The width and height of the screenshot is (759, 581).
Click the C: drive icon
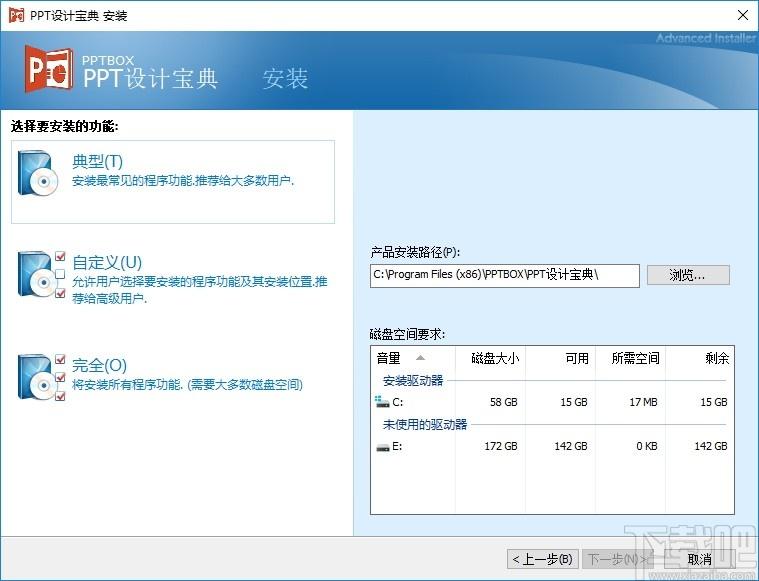pyautogui.click(x=382, y=401)
